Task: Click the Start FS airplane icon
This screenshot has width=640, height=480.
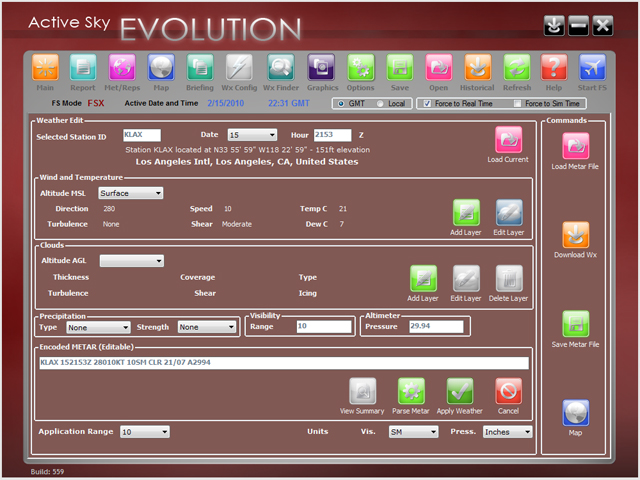Action: (592, 67)
